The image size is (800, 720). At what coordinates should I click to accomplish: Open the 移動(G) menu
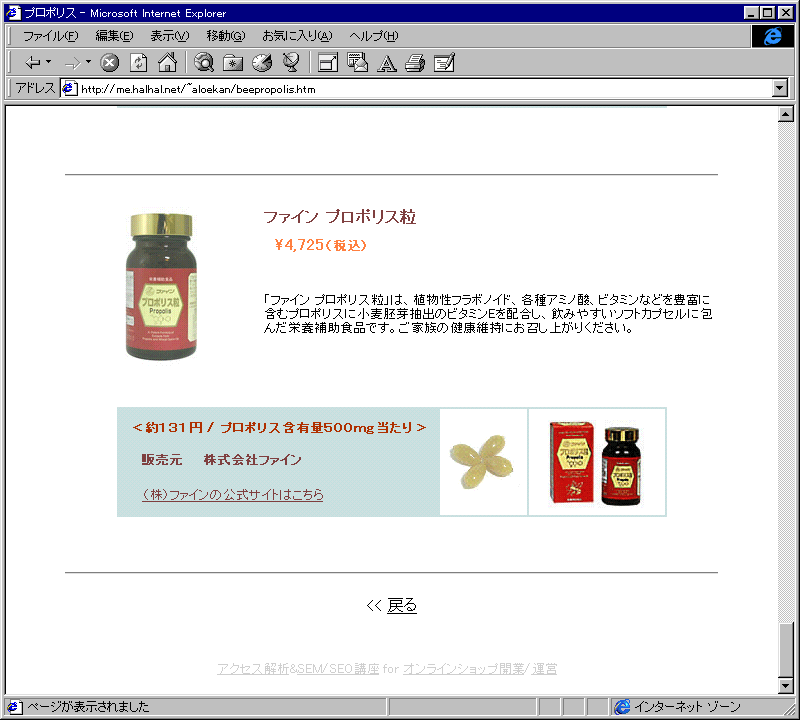tap(226, 36)
